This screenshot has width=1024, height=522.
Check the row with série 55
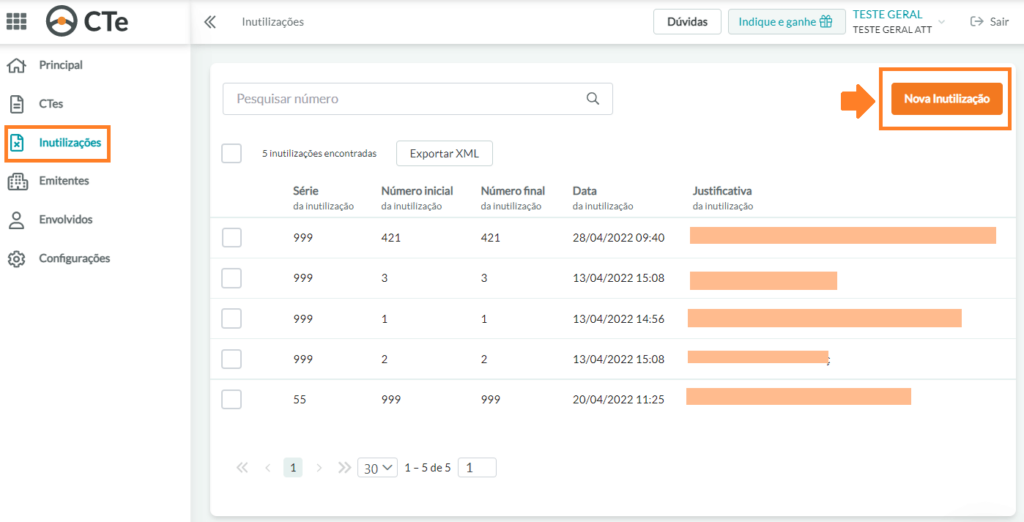(x=232, y=399)
